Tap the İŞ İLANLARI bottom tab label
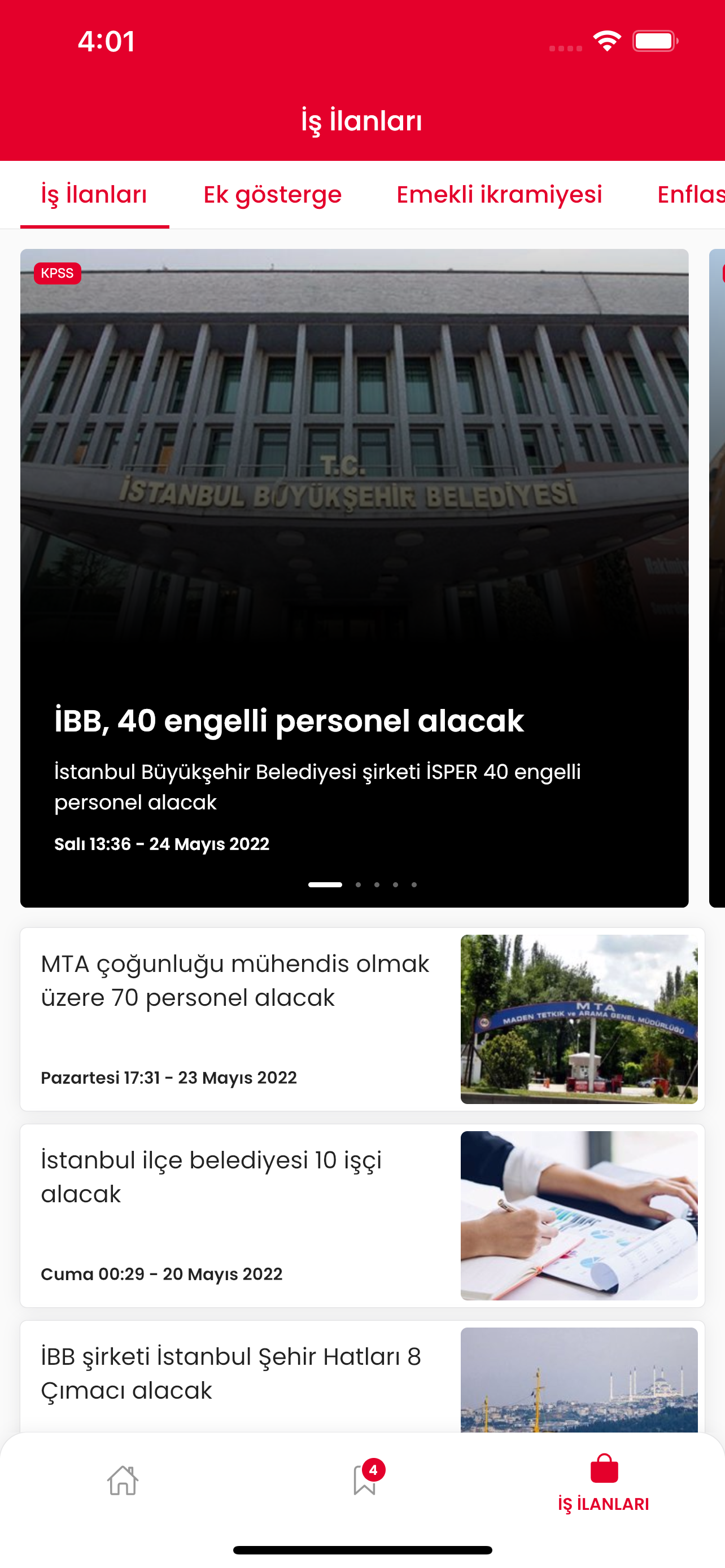This screenshot has height=1568, width=725. point(603,1504)
